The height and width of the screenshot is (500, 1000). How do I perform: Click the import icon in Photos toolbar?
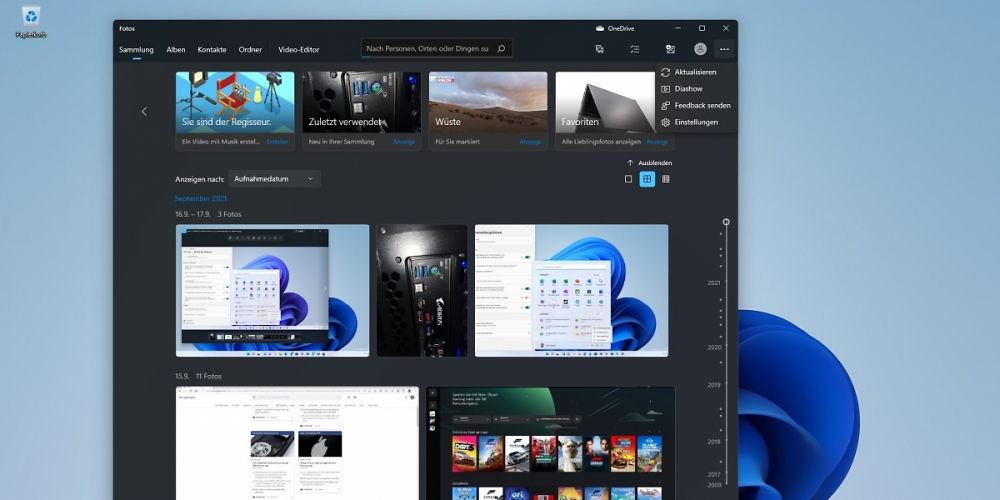coord(599,49)
